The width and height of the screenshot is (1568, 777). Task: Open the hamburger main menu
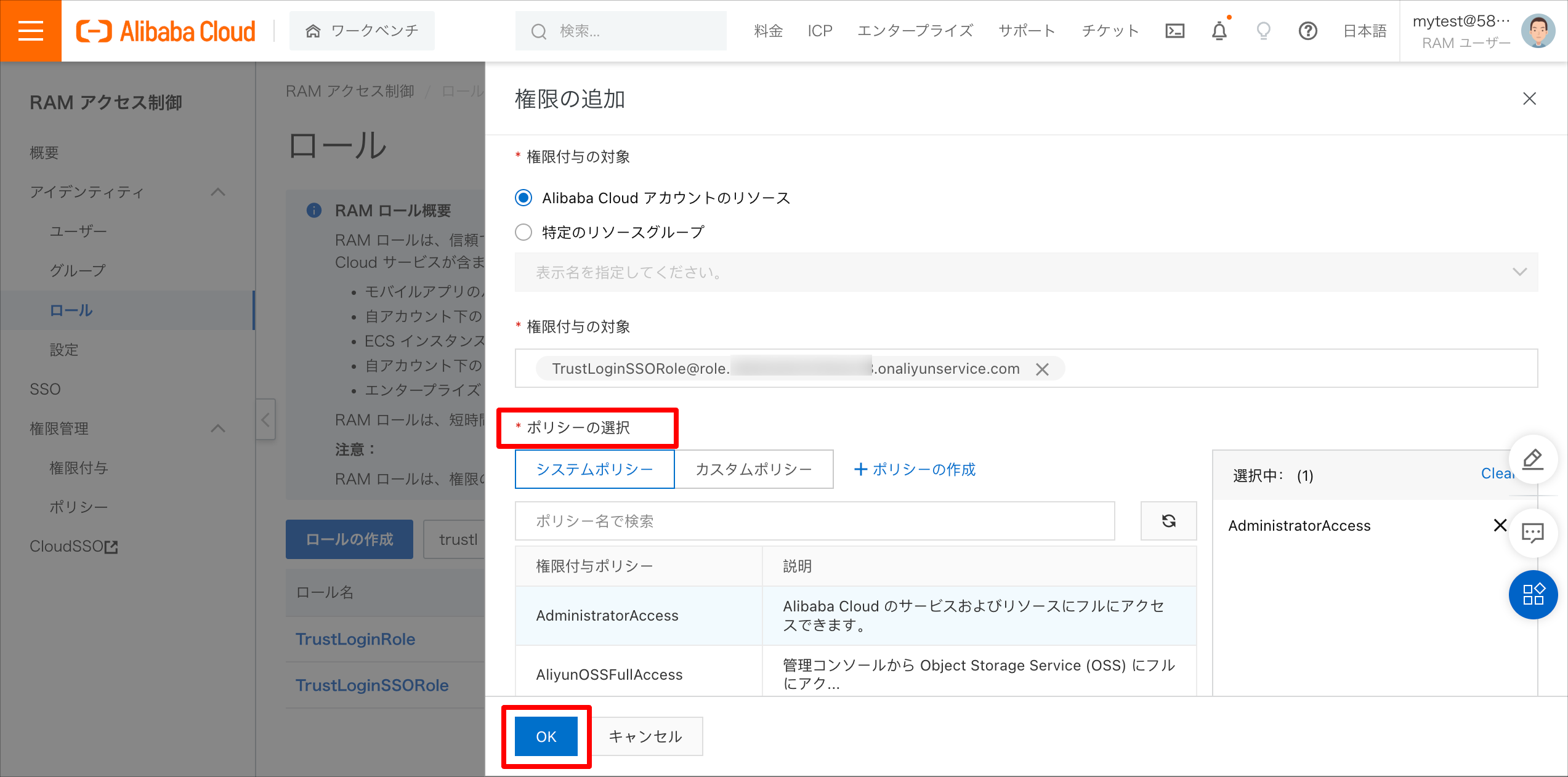click(31, 31)
